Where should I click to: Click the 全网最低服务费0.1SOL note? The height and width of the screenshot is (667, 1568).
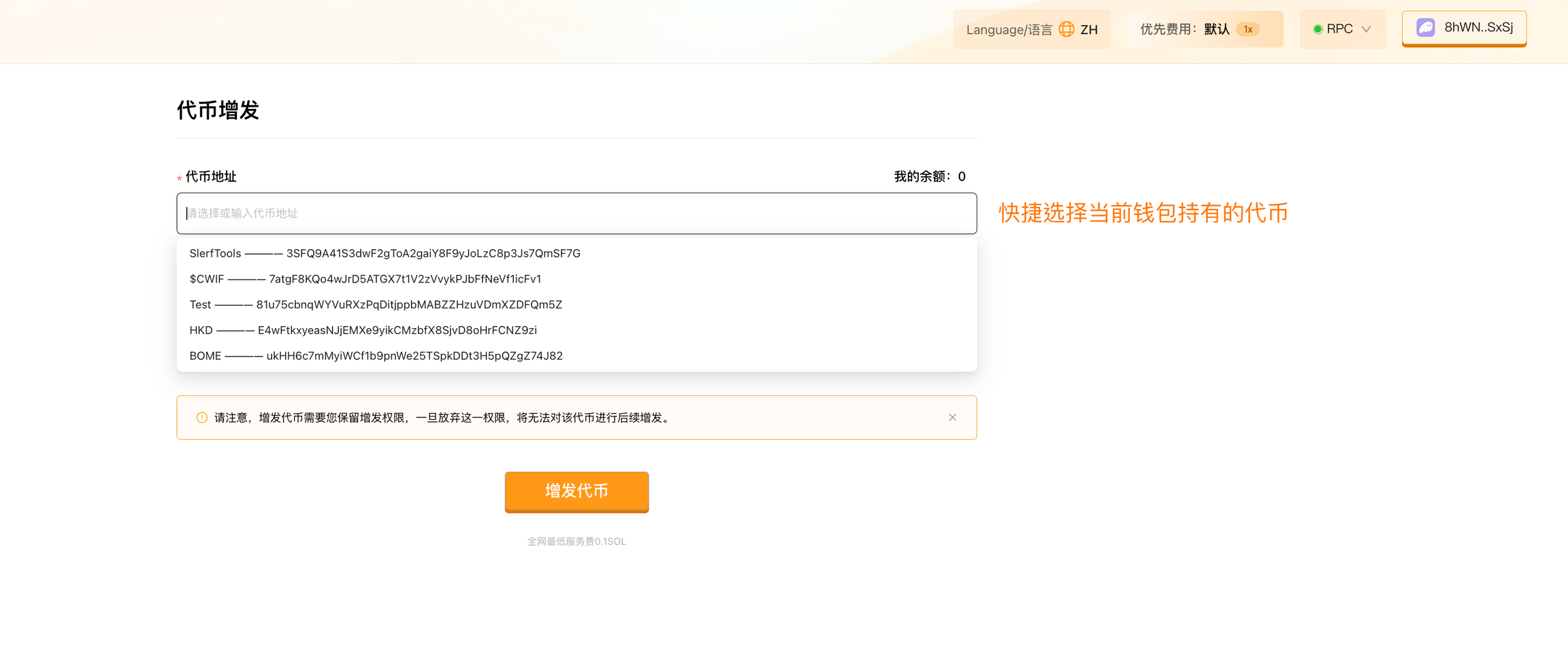576,541
